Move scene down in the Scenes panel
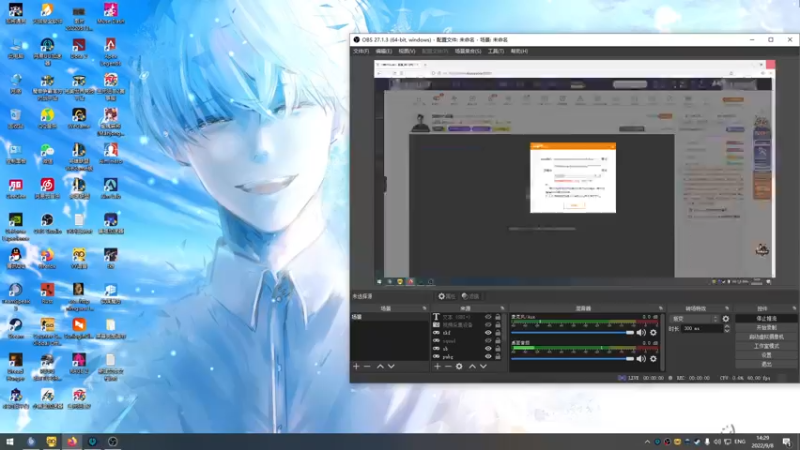Image resolution: width=800 pixels, height=450 pixels. click(x=391, y=366)
